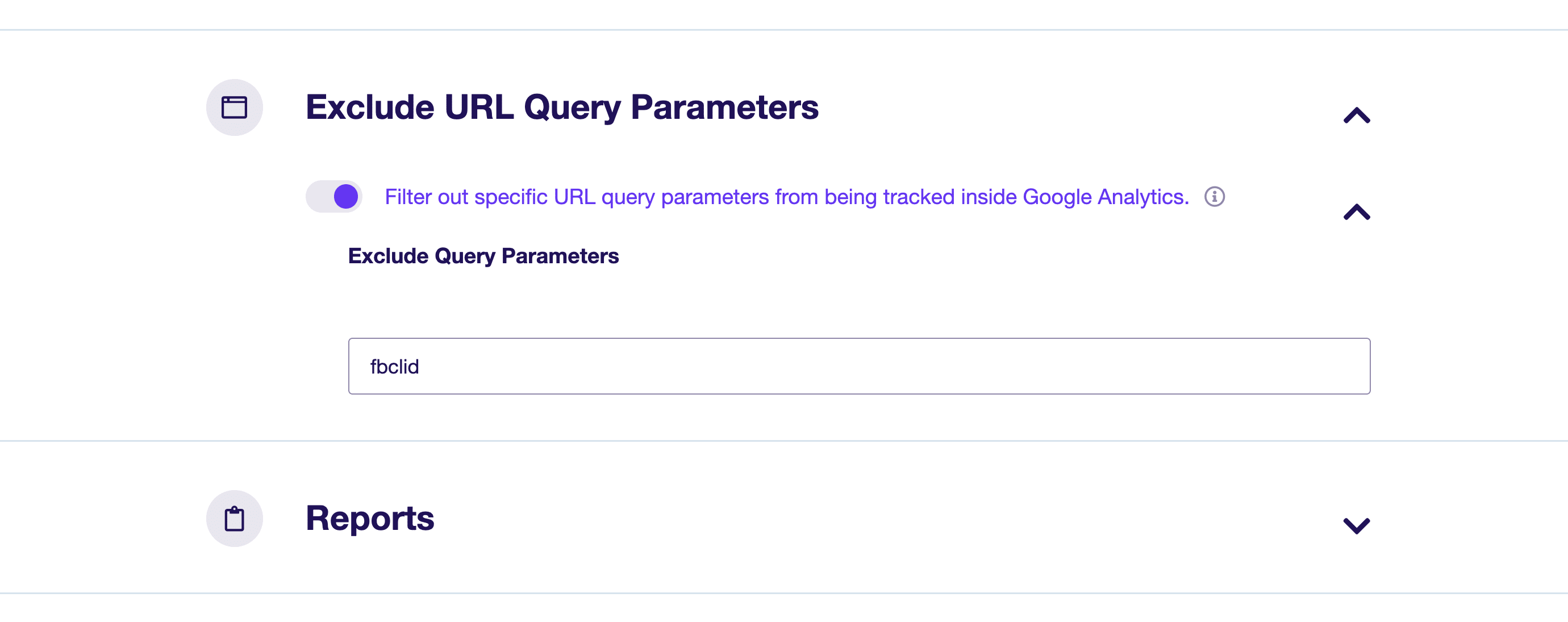
Task: Focus the Exclude Query Parameters text box
Action: (859, 366)
